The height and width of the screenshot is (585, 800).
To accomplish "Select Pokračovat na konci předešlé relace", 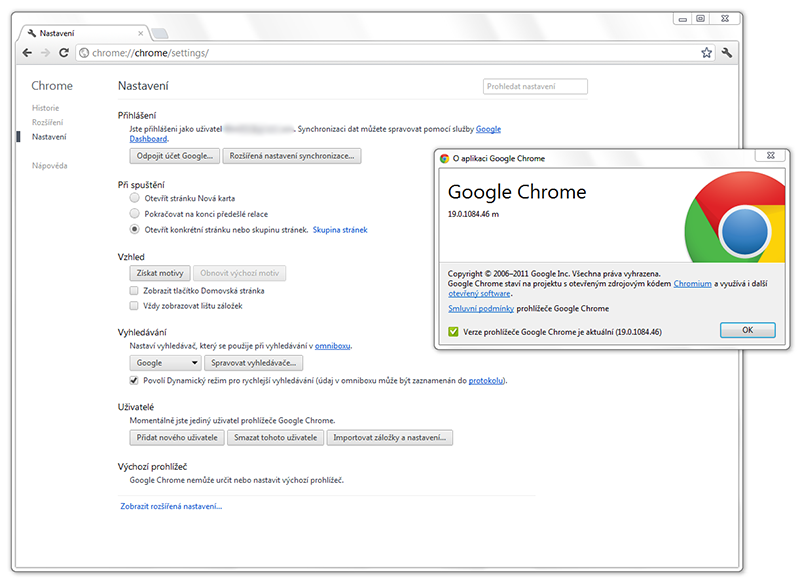I will click(134, 213).
